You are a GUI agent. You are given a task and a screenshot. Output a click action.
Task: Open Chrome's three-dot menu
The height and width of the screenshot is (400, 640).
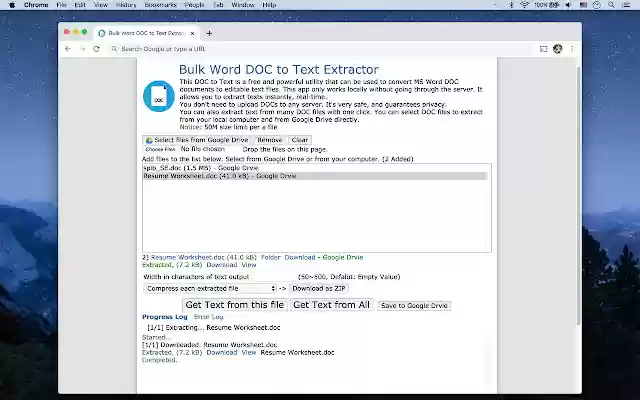tap(572, 49)
